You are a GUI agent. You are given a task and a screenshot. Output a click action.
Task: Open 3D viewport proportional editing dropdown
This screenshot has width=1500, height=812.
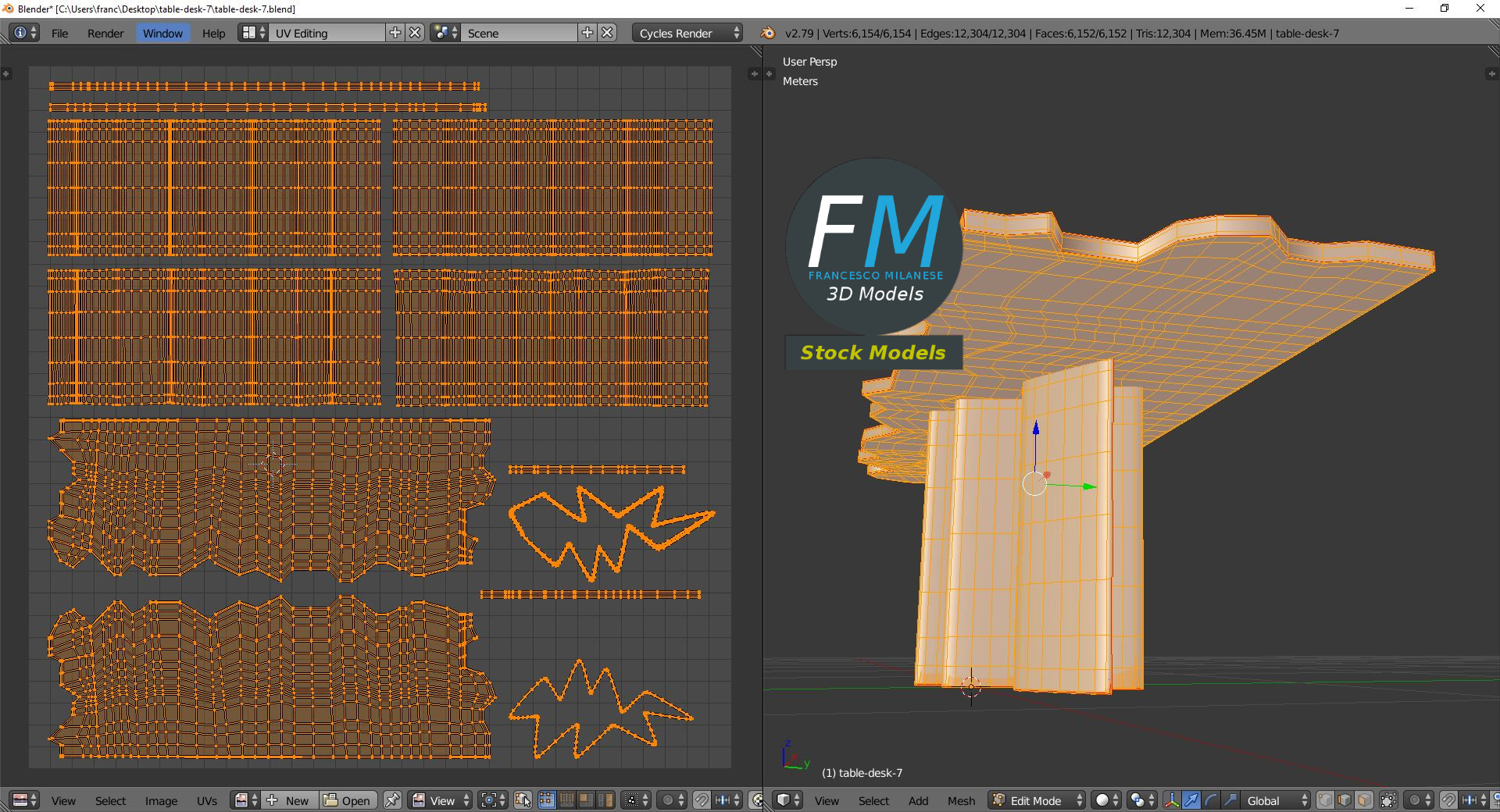(1419, 800)
